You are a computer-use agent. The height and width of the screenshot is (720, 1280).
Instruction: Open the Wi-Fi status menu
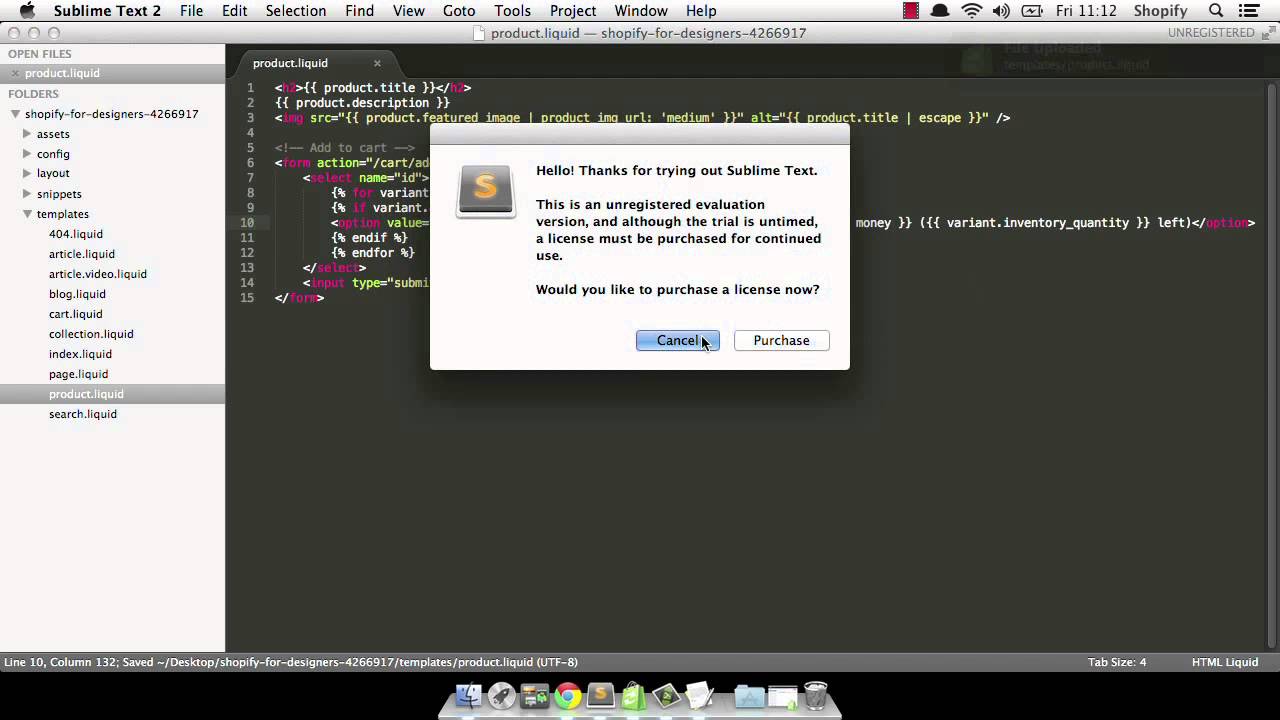[x=972, y=11]
